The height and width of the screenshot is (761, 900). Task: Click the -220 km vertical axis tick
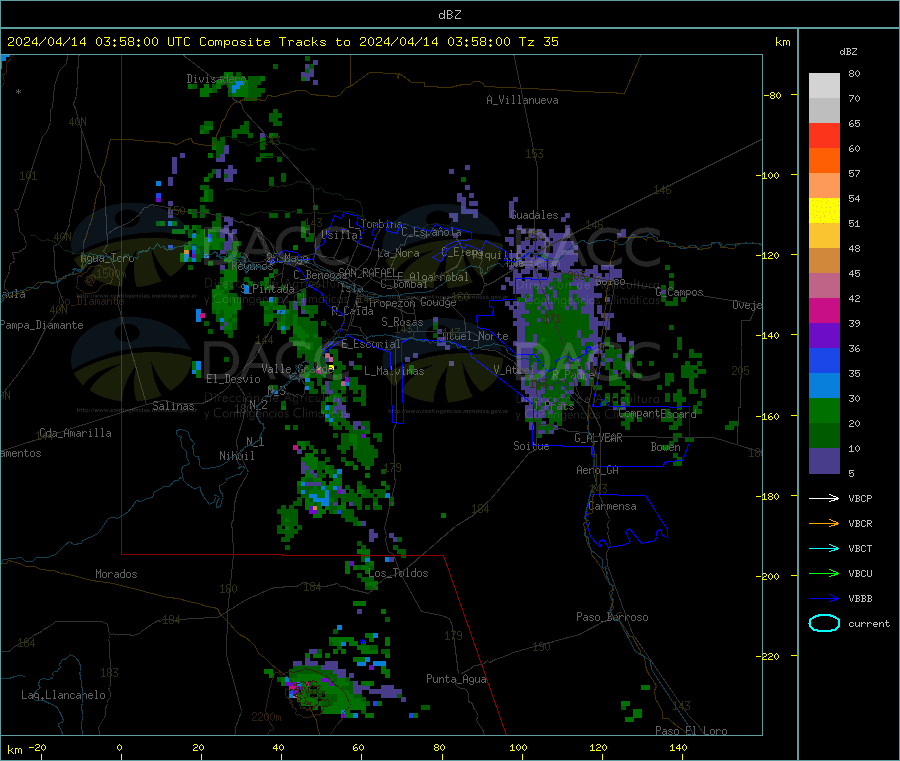[770, 656]
